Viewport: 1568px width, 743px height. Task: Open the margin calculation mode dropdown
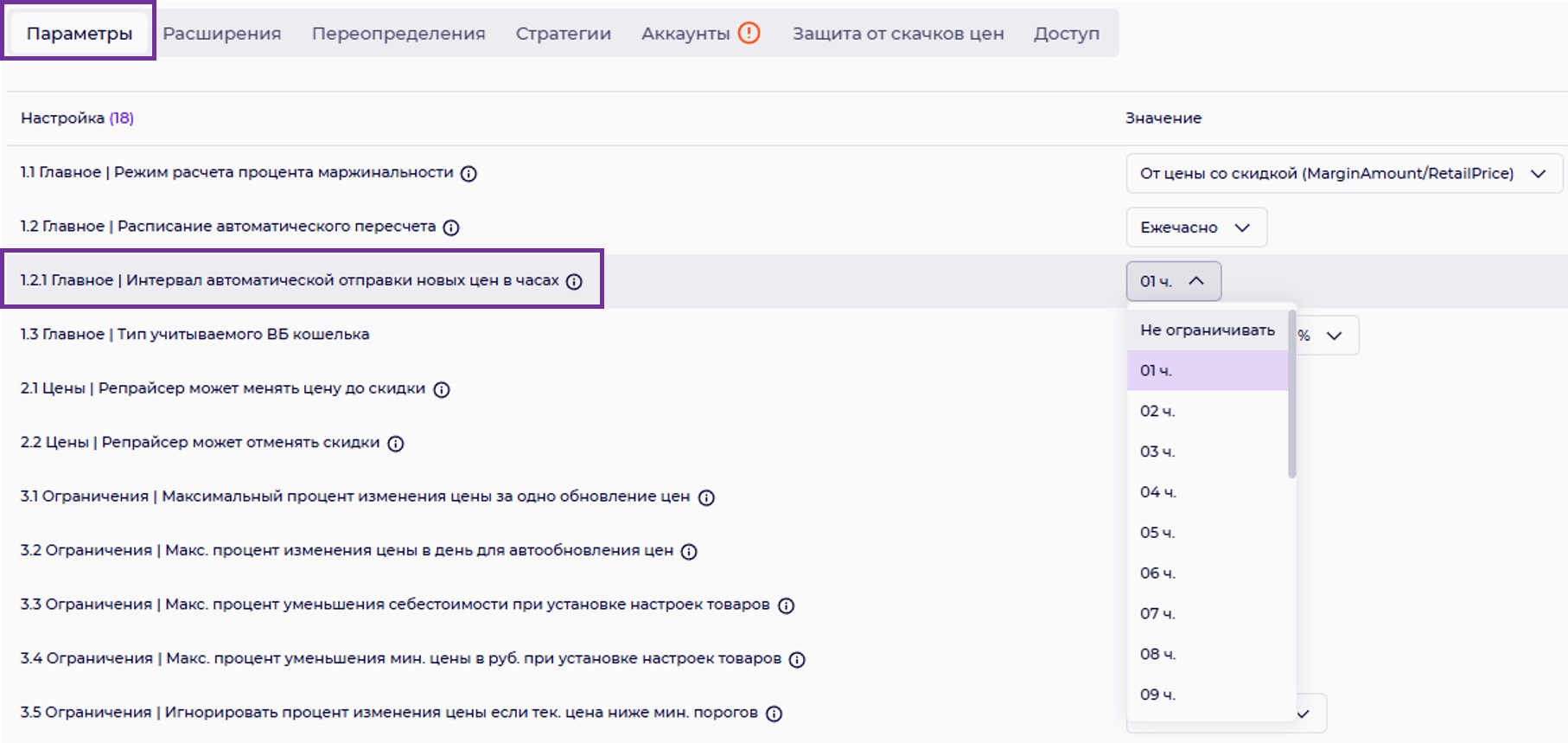pos(1343,174)
